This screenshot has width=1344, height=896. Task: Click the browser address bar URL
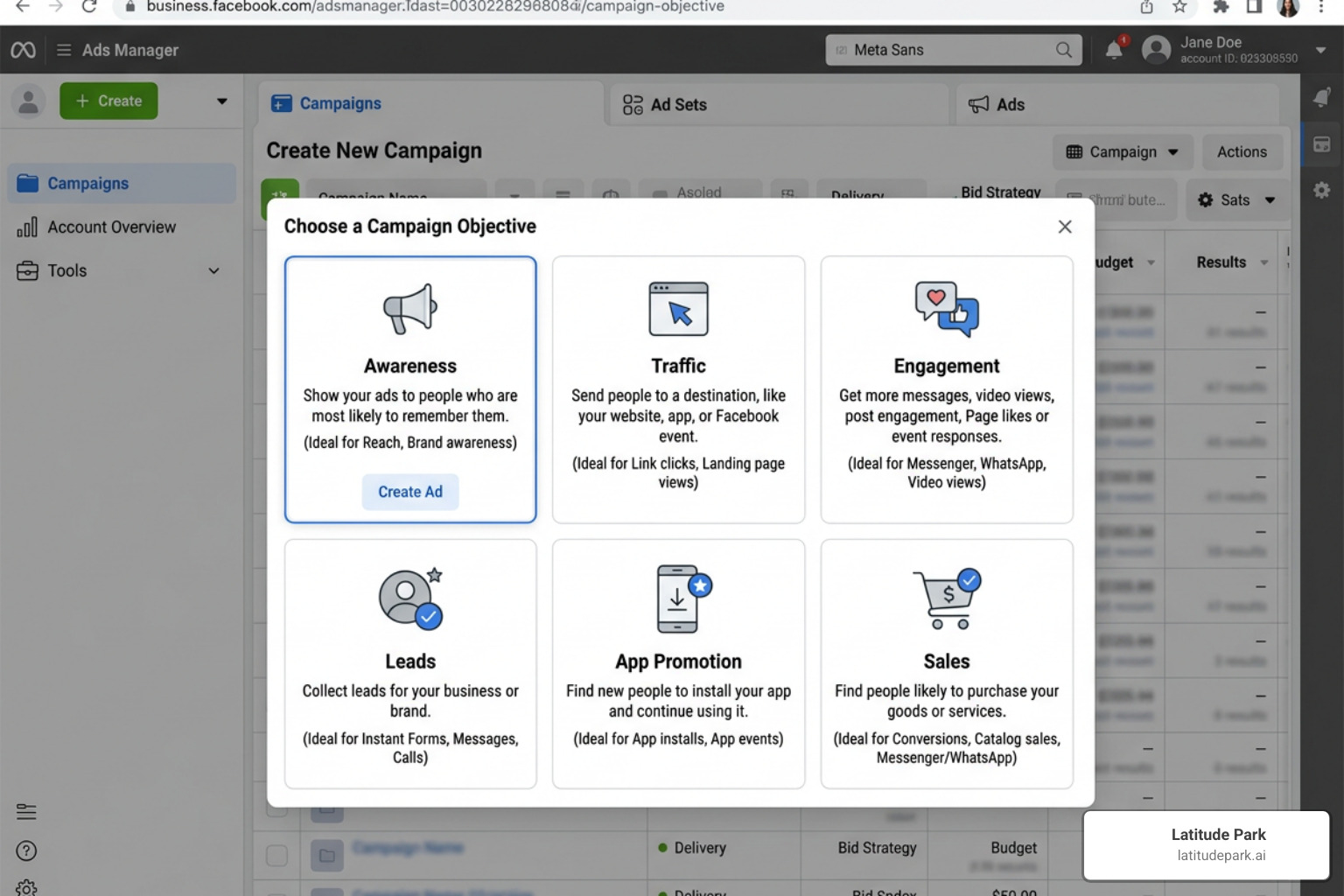tap(435, 7)
